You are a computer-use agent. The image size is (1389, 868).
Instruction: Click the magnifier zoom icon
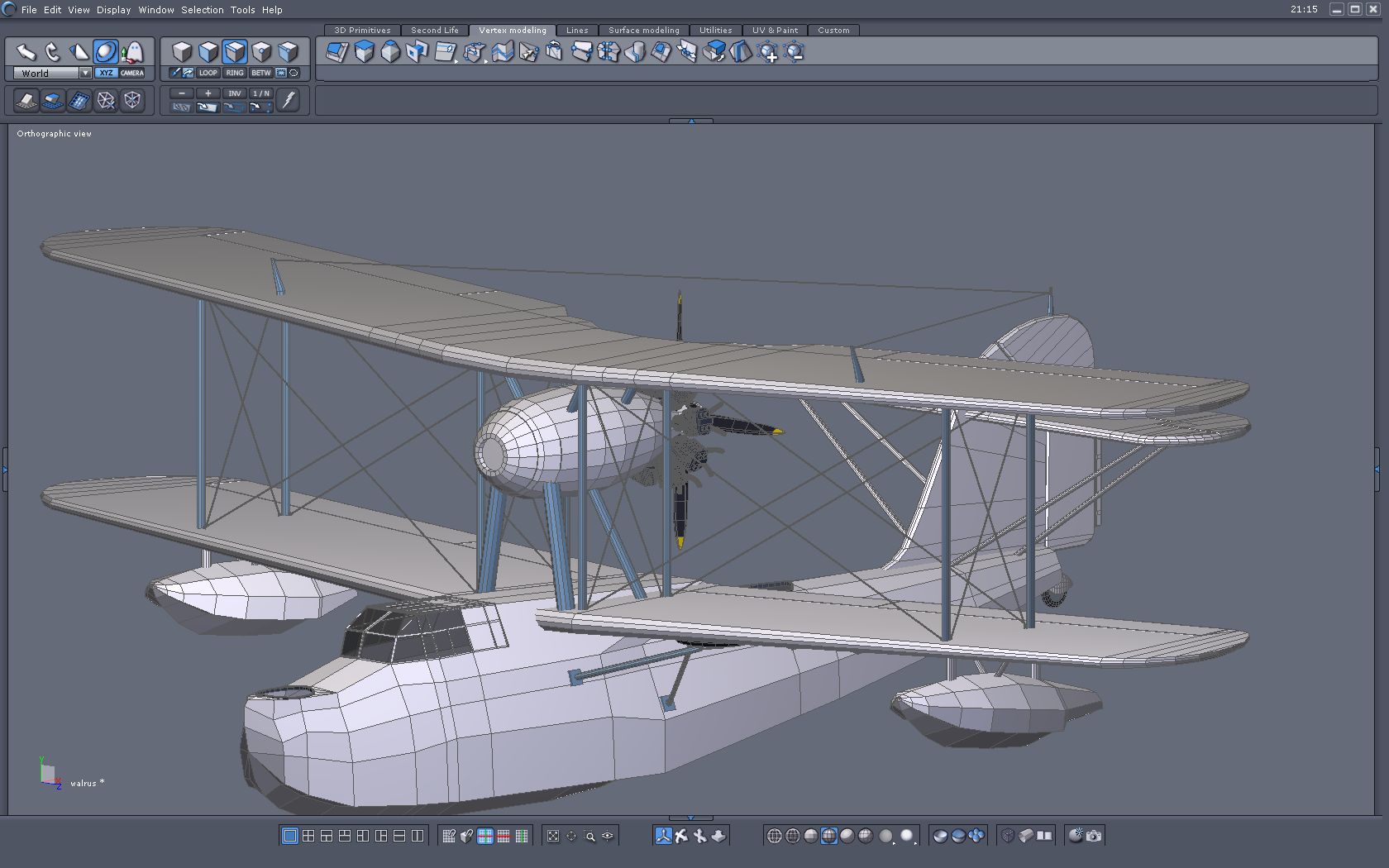[x=589, y=836]
